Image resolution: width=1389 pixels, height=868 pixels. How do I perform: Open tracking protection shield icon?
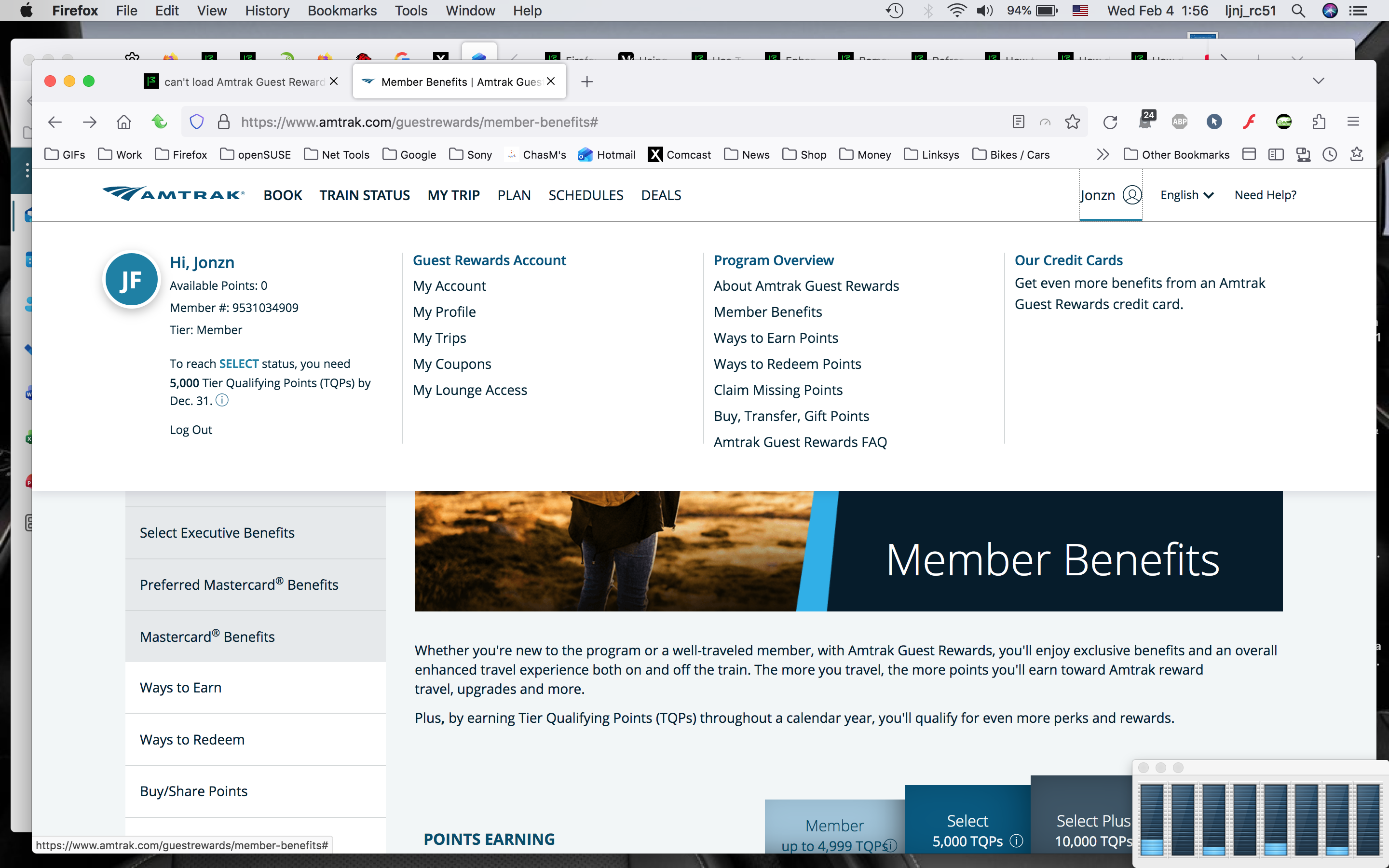(197, 122)
